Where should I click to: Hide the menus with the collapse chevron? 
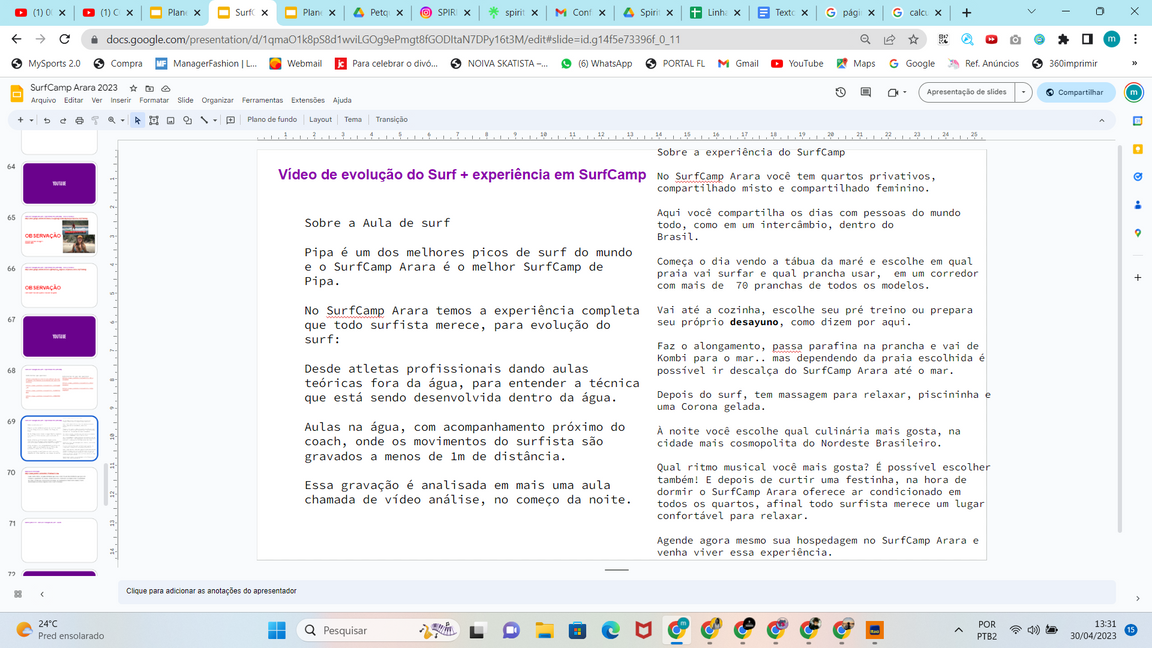[1102, 120]
